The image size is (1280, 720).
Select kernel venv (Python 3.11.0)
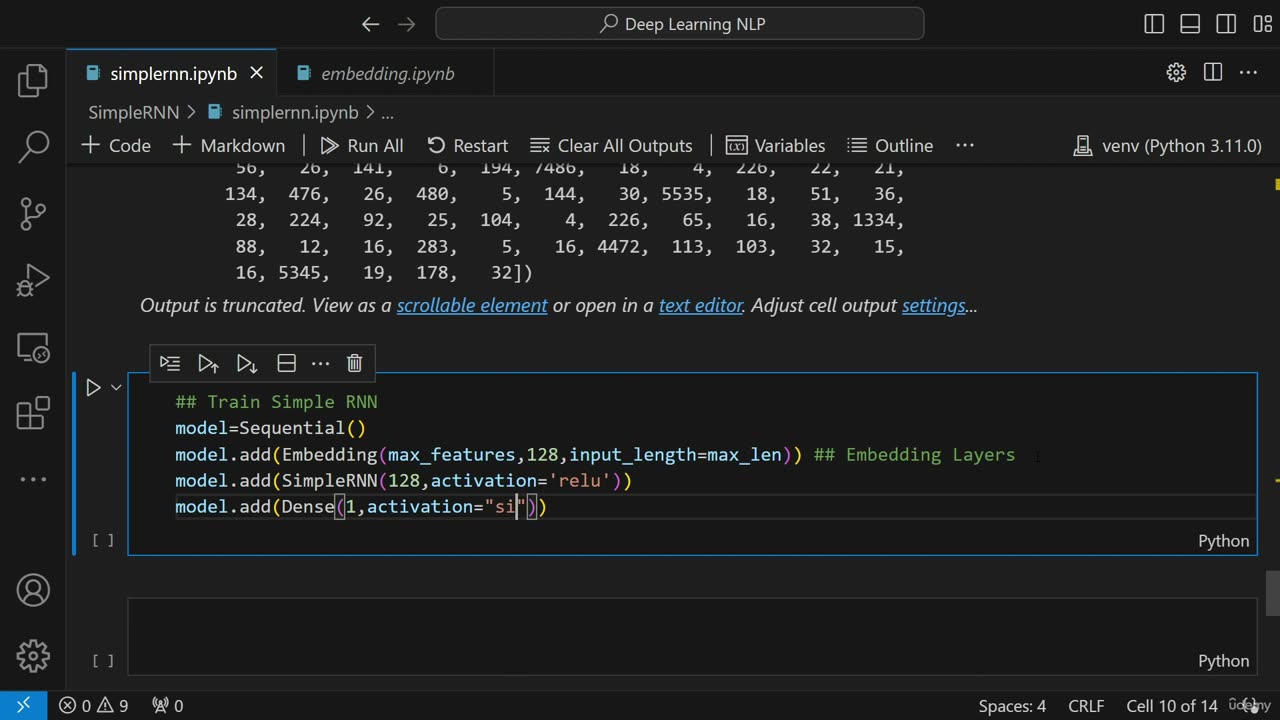coord(1166,145)
